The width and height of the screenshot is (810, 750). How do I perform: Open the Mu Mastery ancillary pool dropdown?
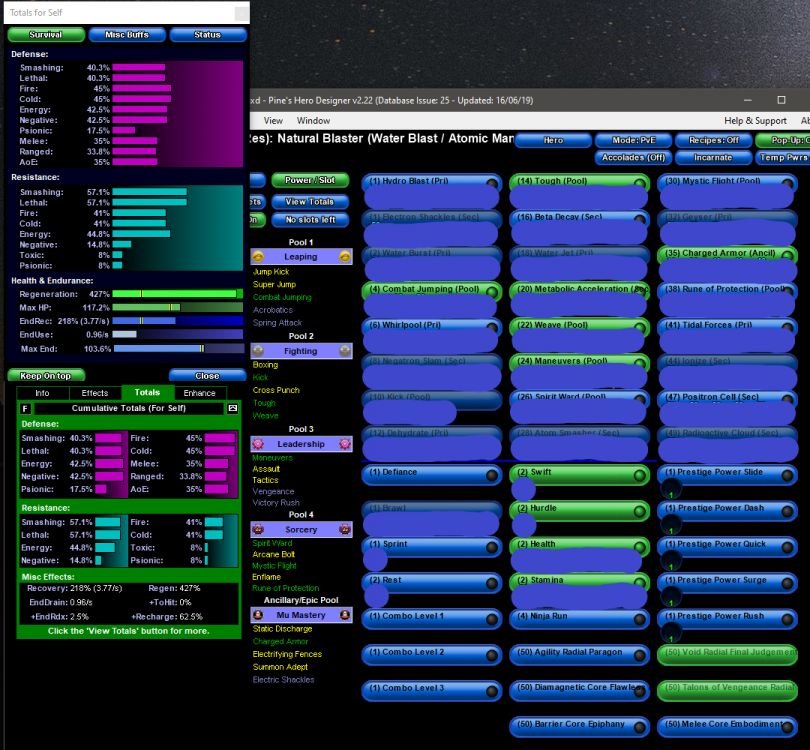(301, 615)
